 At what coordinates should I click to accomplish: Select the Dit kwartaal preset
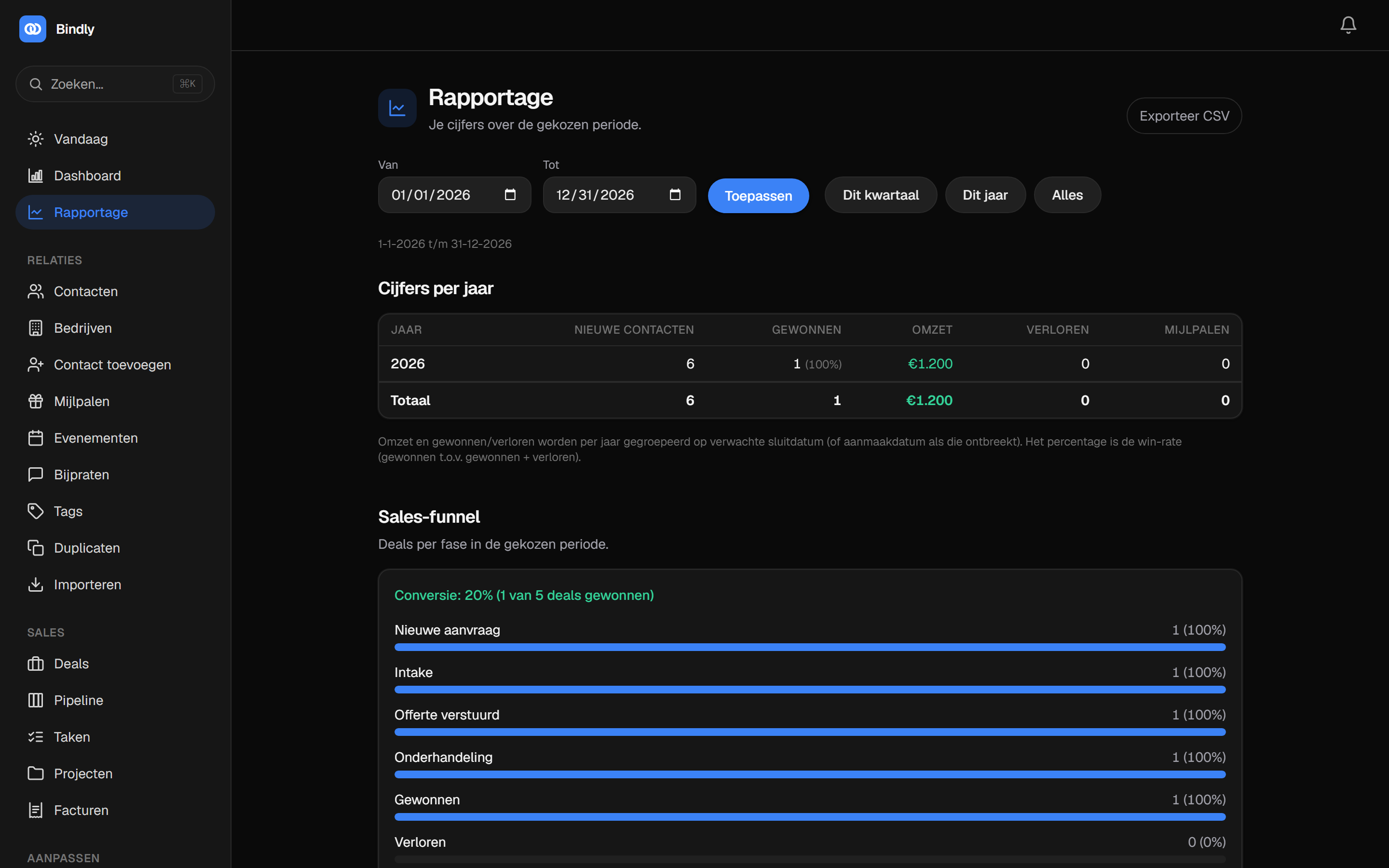(881, 195)
